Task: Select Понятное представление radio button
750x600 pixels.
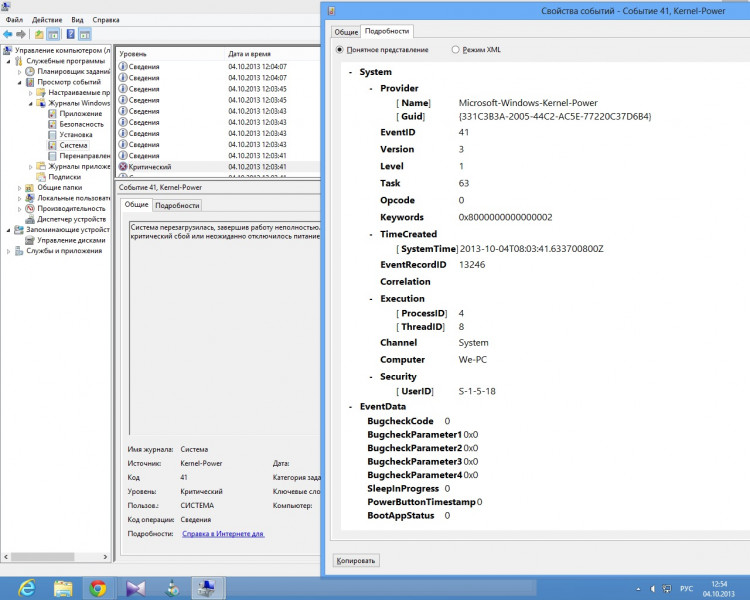Action: click(340, 50)
